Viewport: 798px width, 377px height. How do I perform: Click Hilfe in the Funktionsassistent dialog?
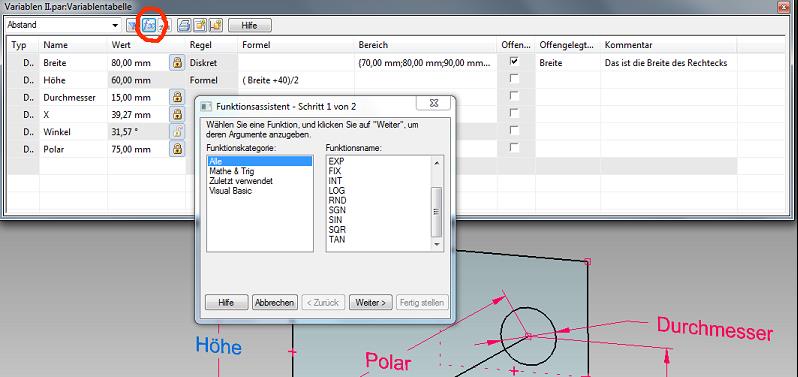[226, 302]
